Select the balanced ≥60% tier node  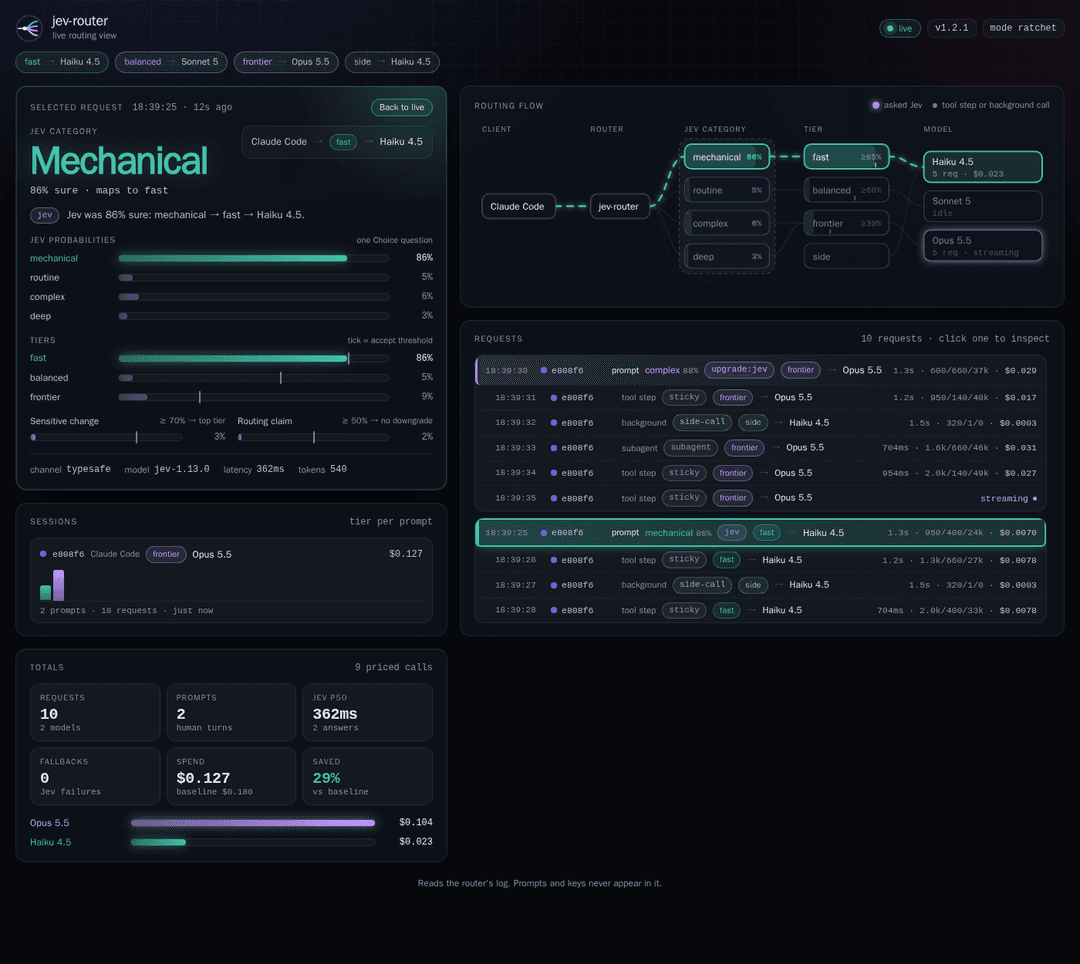tap(847, 190)
